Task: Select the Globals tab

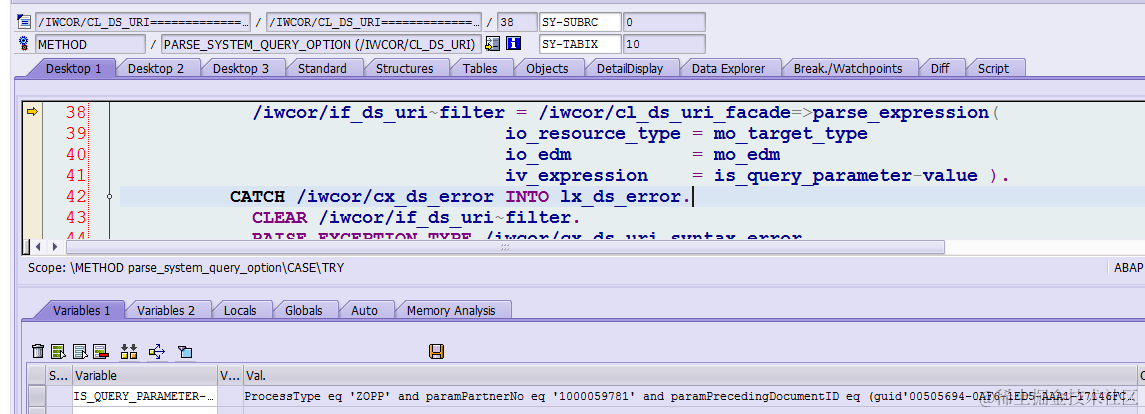Action: tap(304, 310)
